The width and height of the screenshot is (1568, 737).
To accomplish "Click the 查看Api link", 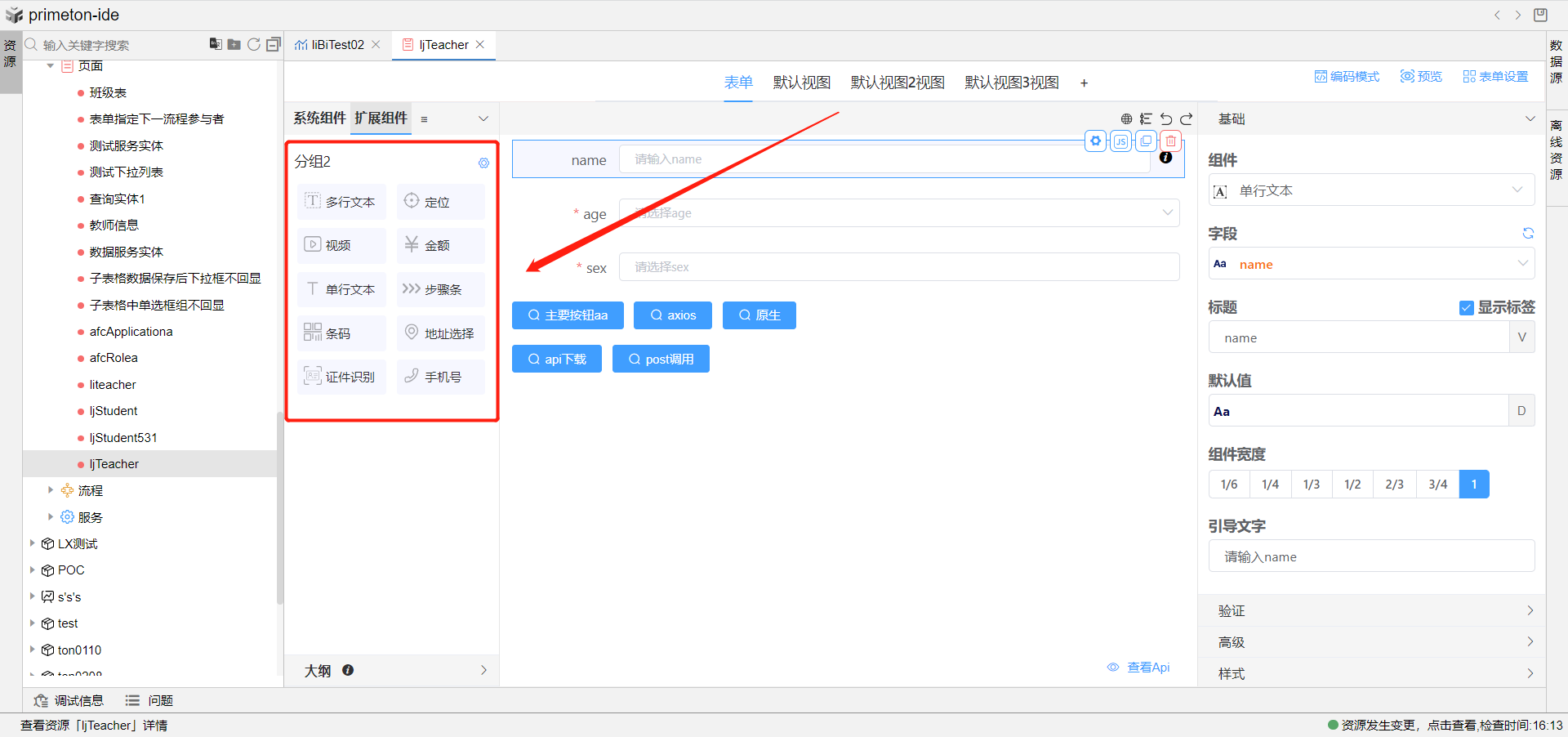I will click(x=1139, y=668).
